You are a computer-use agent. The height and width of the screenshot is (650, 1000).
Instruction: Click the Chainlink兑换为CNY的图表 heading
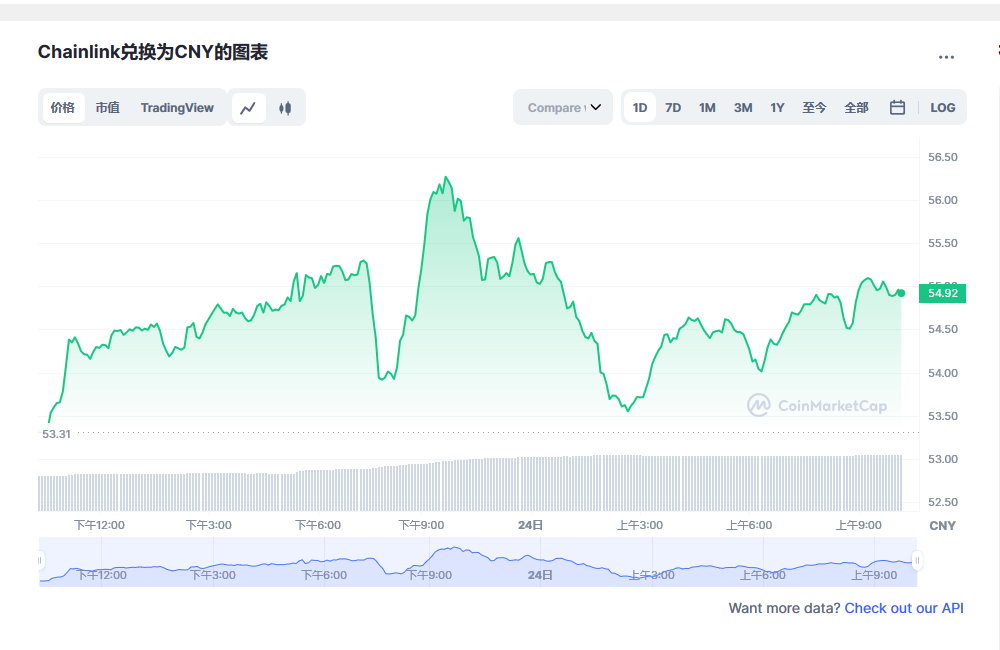(152, 52)
